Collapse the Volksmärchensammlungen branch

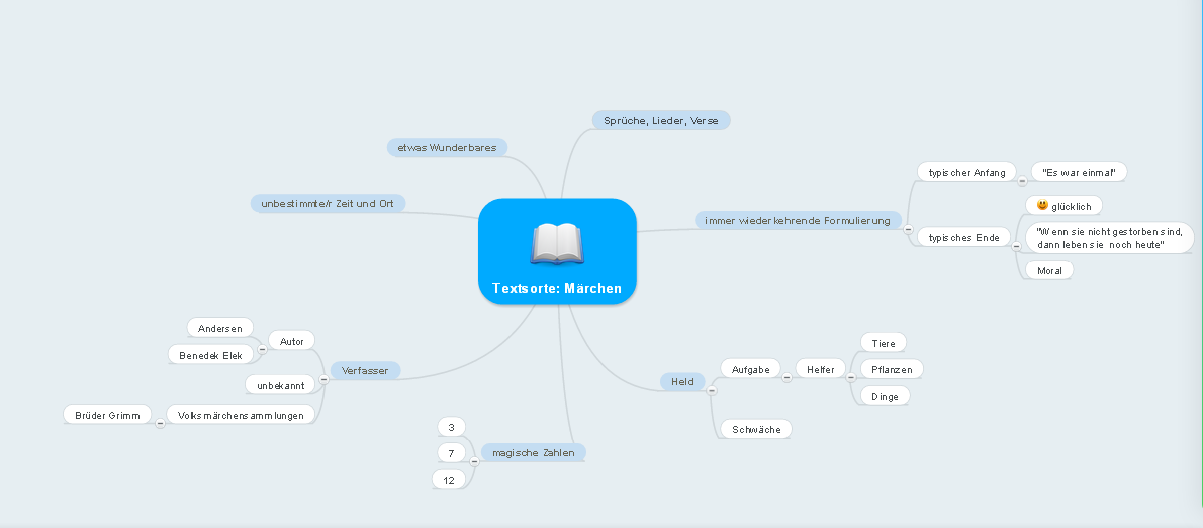point(159,423)
